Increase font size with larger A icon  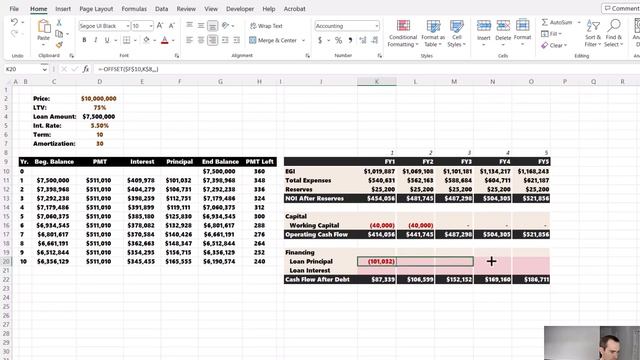(160, 26)
